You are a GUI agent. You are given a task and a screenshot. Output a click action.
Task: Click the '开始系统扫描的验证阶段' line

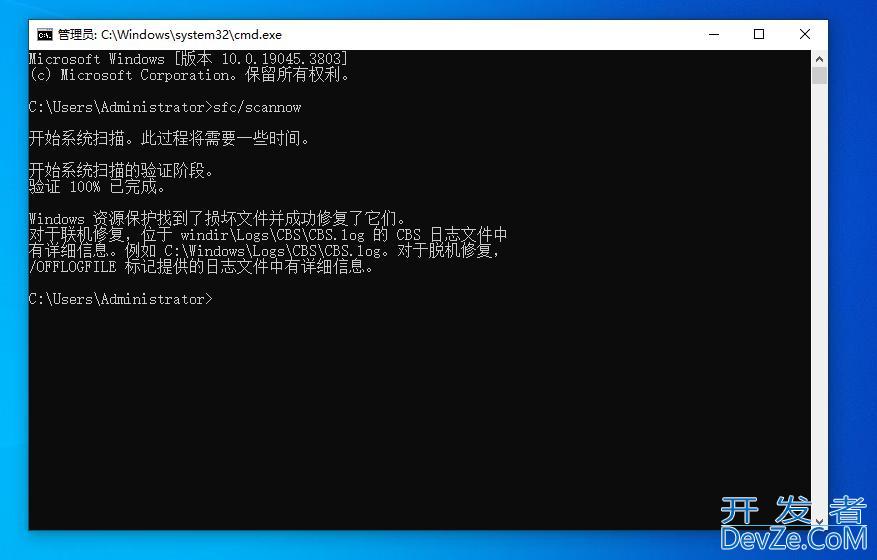(x=121, y=171)
